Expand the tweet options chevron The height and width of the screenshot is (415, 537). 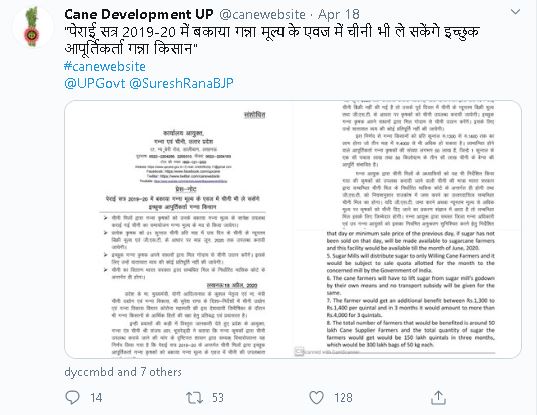click(x=515, y=12)
